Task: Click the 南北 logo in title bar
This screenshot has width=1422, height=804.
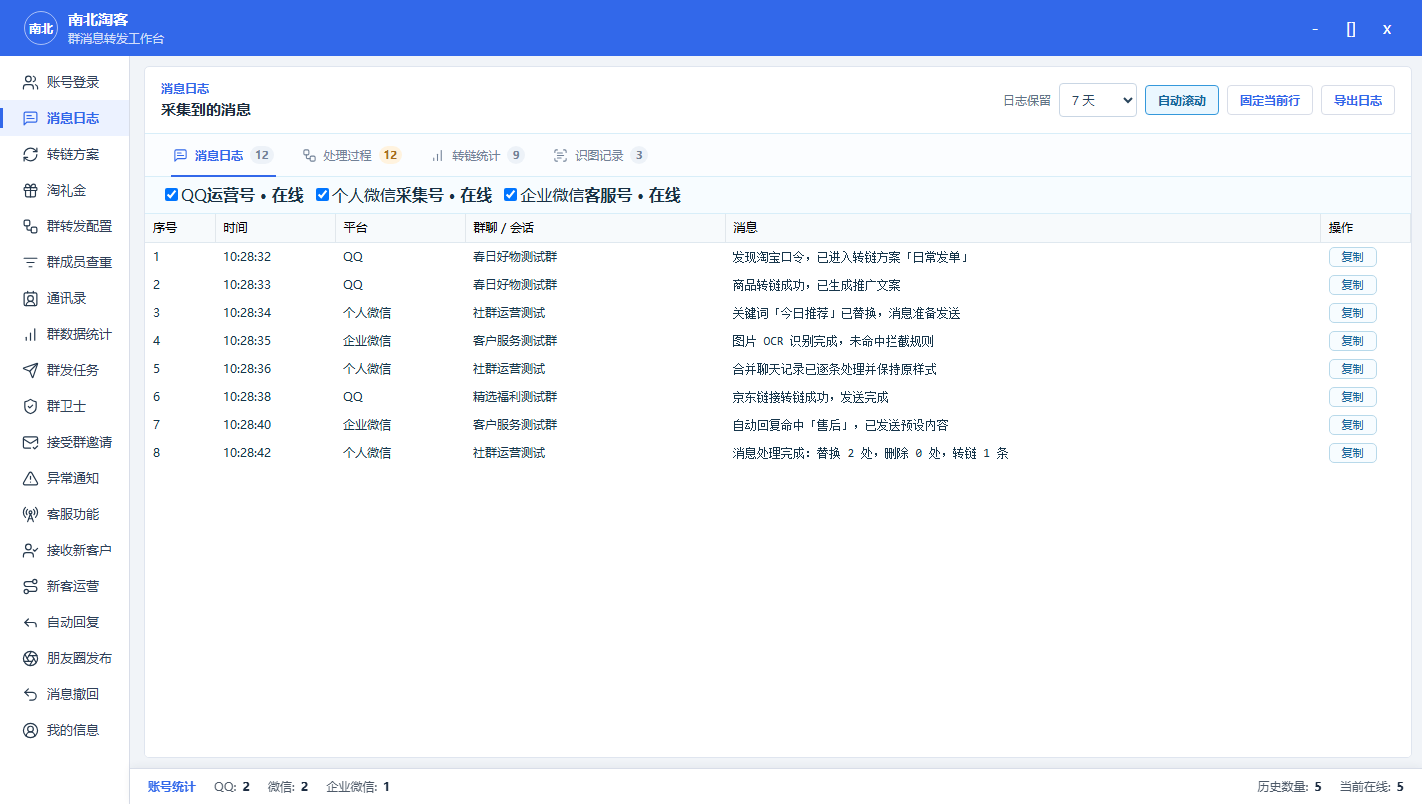Action: [41, 29]
